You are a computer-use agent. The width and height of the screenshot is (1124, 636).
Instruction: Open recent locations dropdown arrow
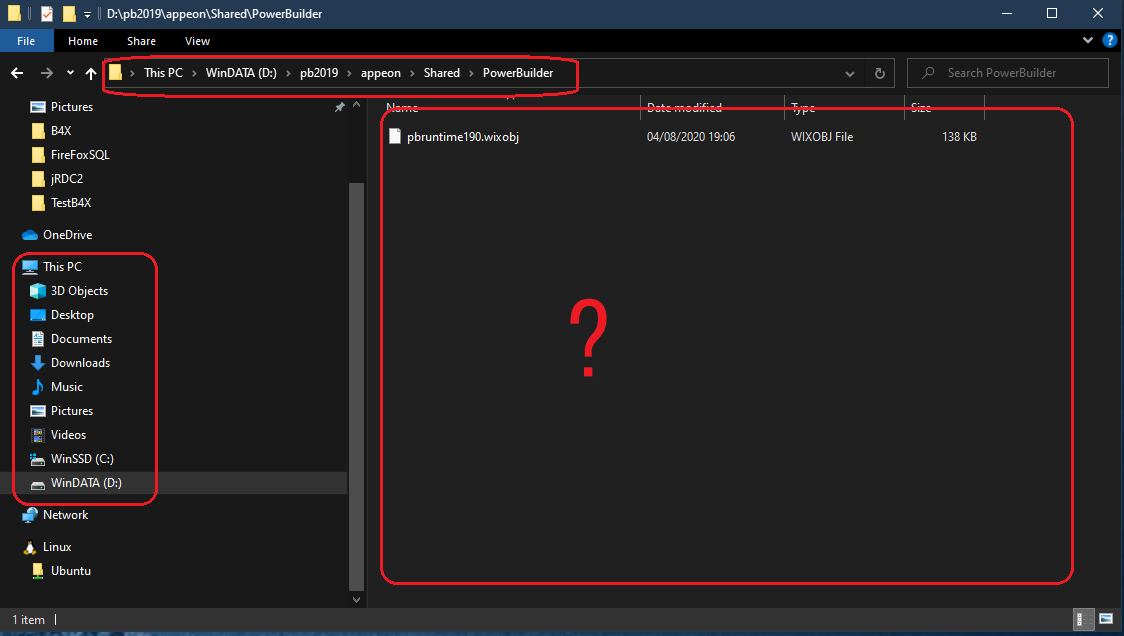pos(70,73)
